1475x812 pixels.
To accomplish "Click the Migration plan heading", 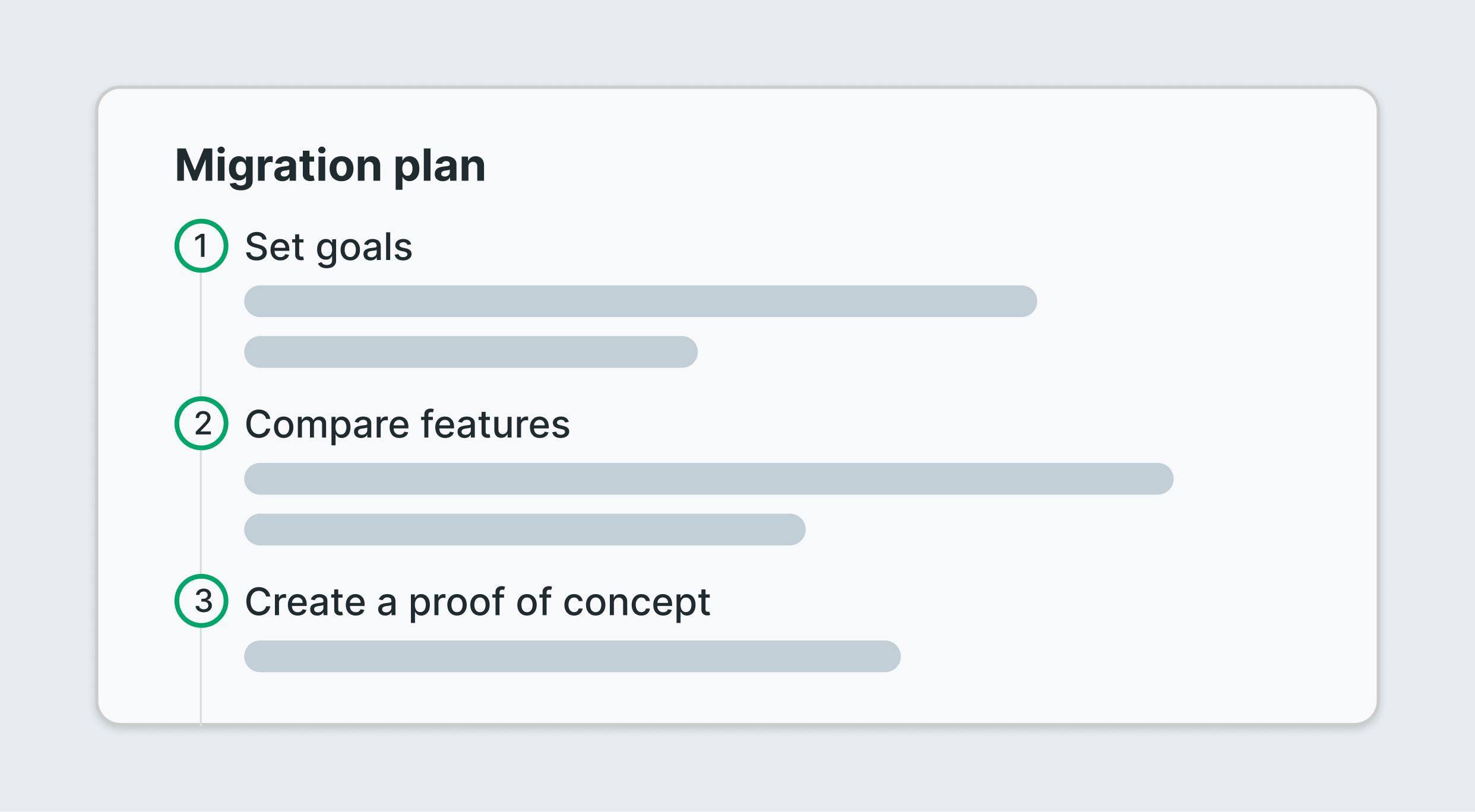I will point(330,166).
